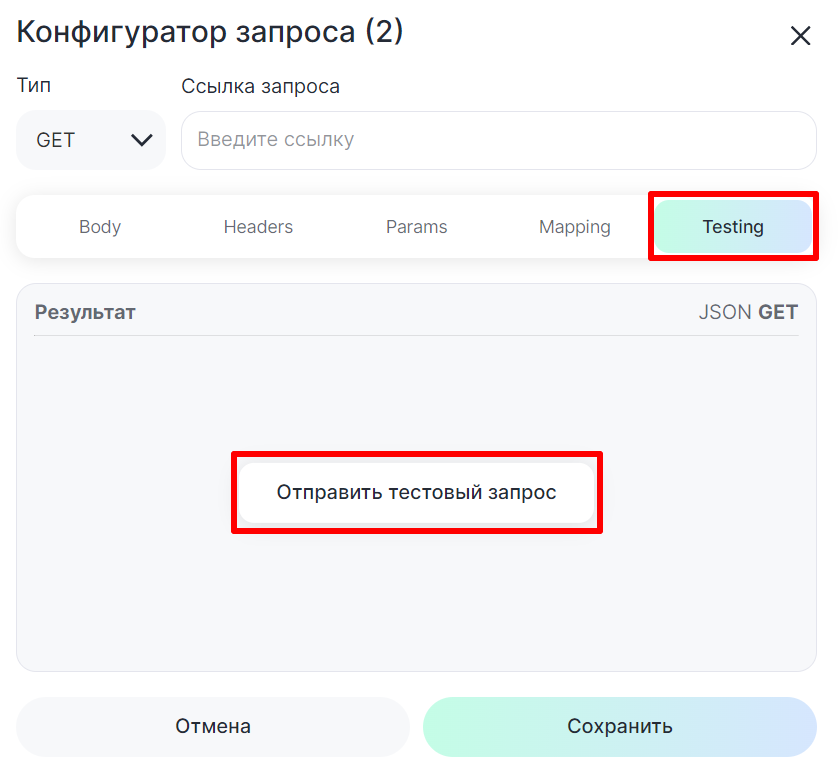This screenshot has width=840, height=781.
Task: Click the 'Результат' panel heading
Action: 85,312
